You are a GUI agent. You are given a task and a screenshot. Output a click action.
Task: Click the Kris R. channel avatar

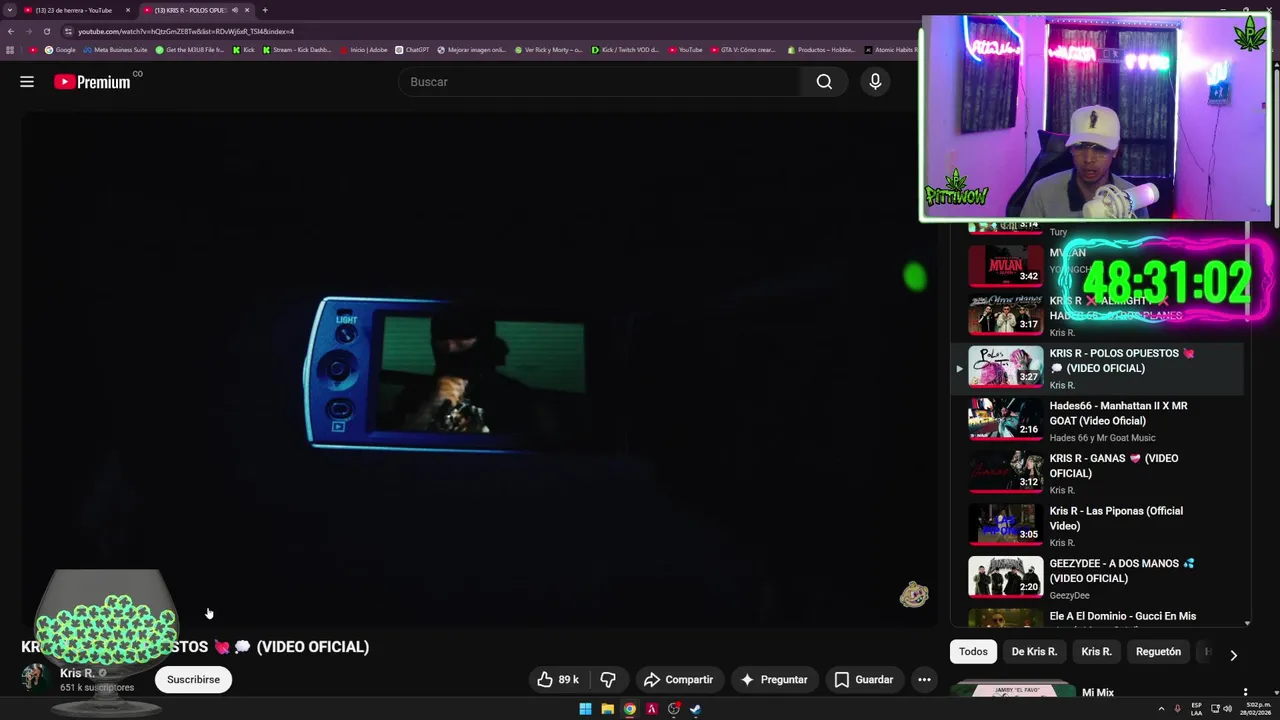[x=36, y=679]
